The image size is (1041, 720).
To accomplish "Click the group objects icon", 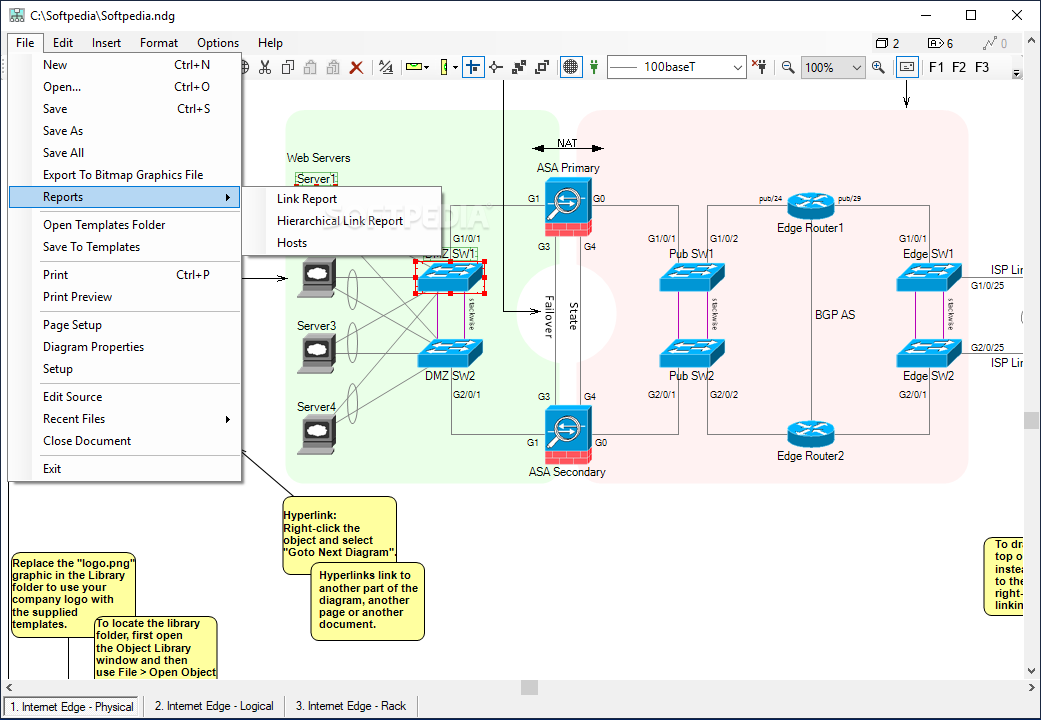I will pyautogui.click(x=519, y=67).
